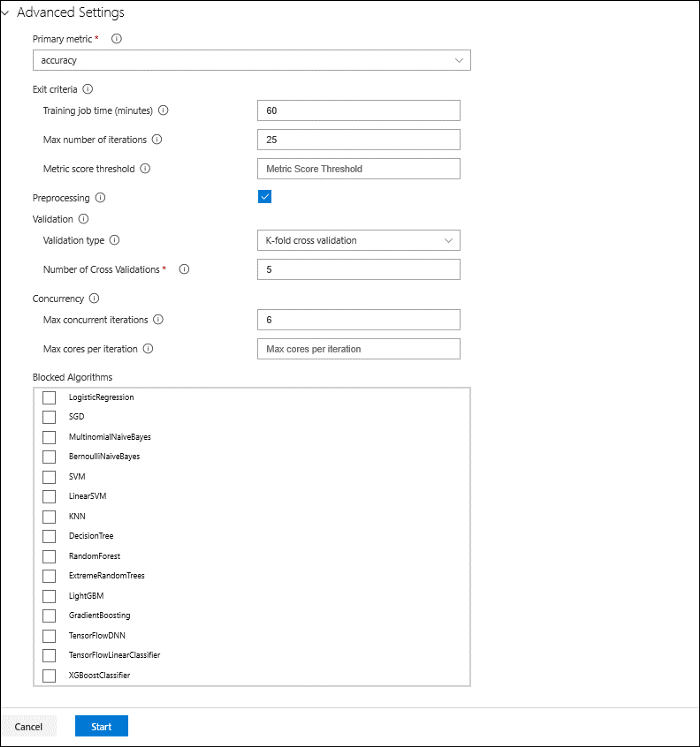Click info icon beside Number of Cross Validations
The image size is (700, 747).
pyautogui.click(x=184, y=269)
